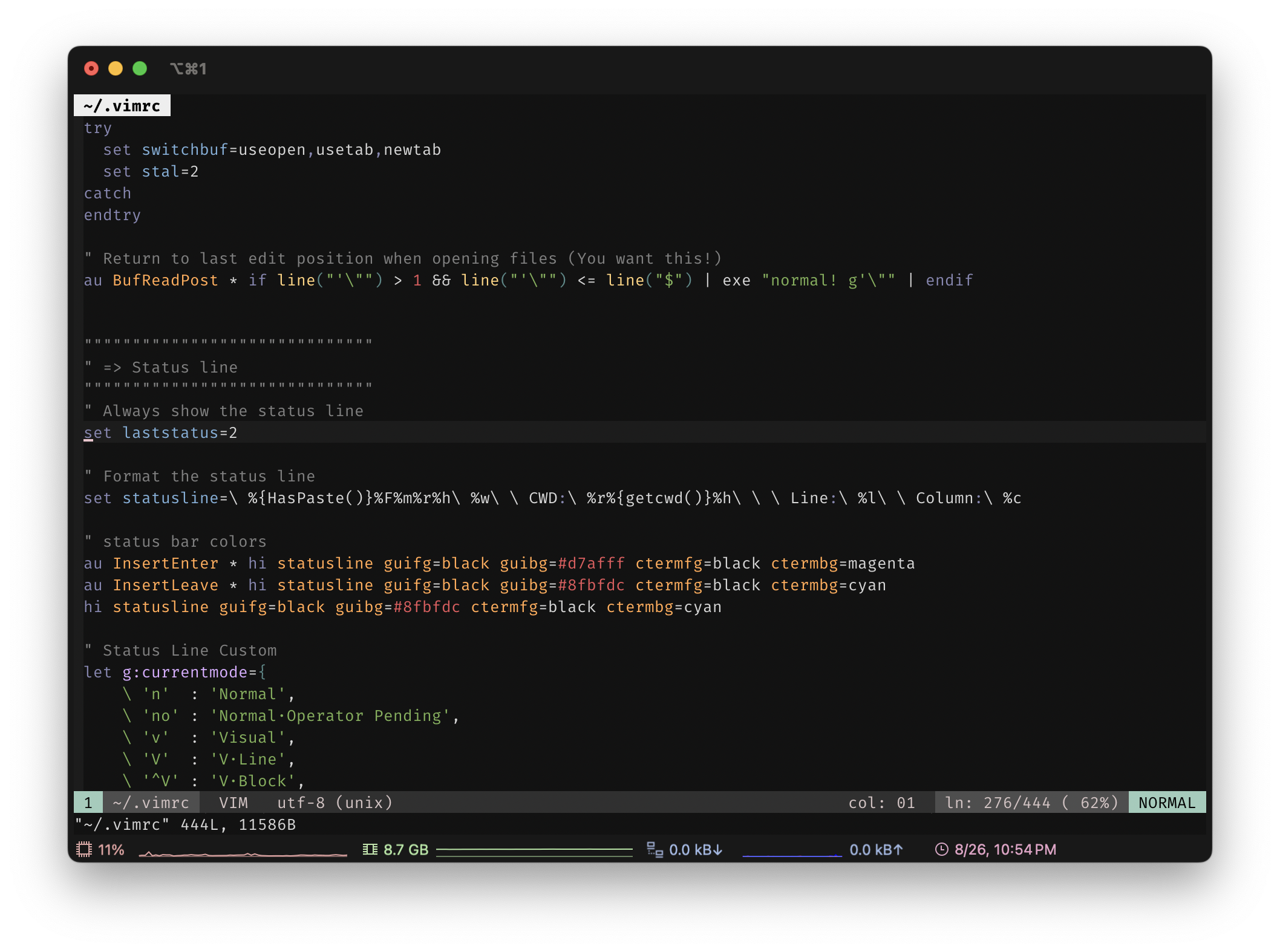1280x952 pixels.
Task: Click the VIM filetype indicator
Action: [x=233, y=803]
